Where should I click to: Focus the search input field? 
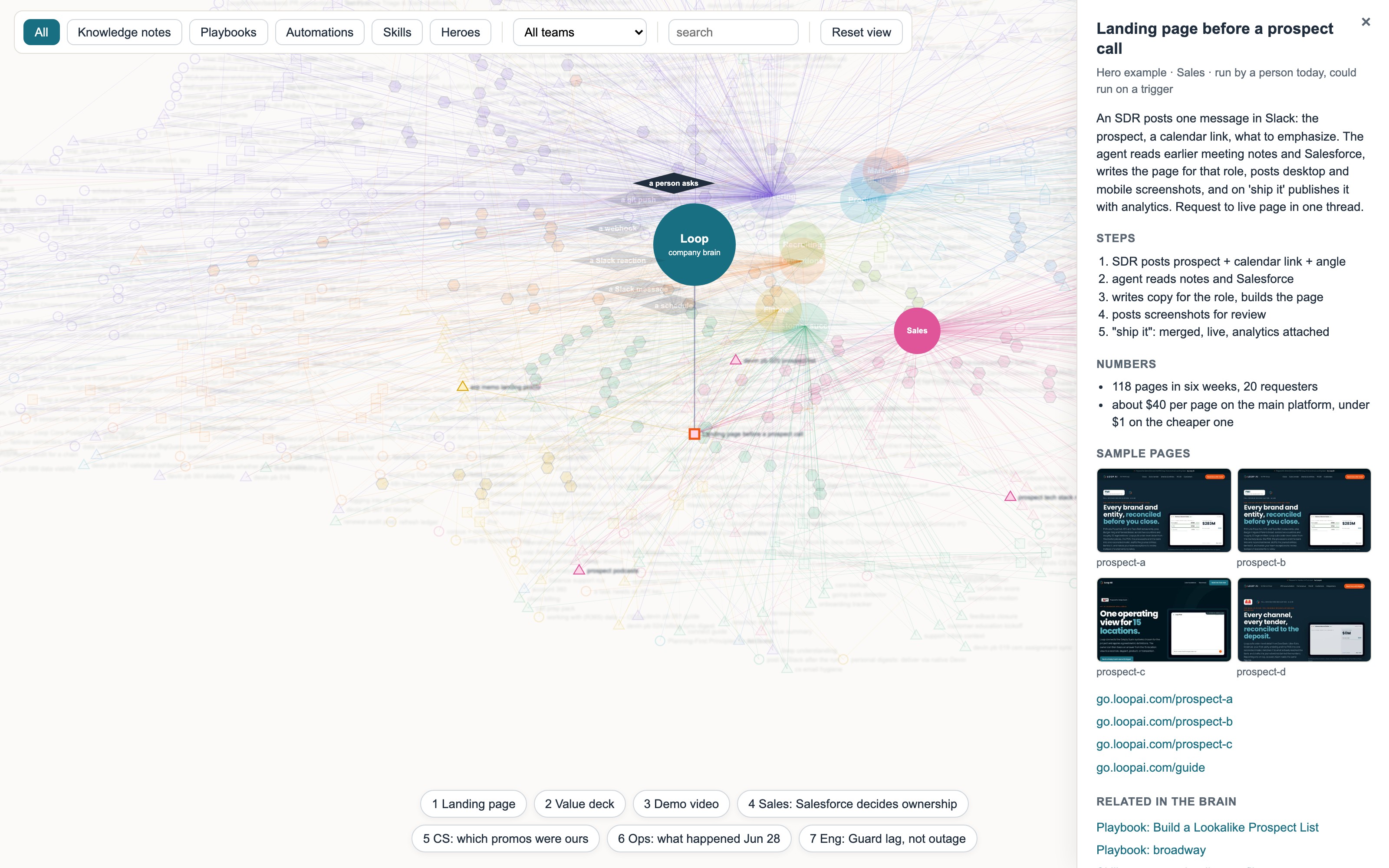tap(733, 32)
